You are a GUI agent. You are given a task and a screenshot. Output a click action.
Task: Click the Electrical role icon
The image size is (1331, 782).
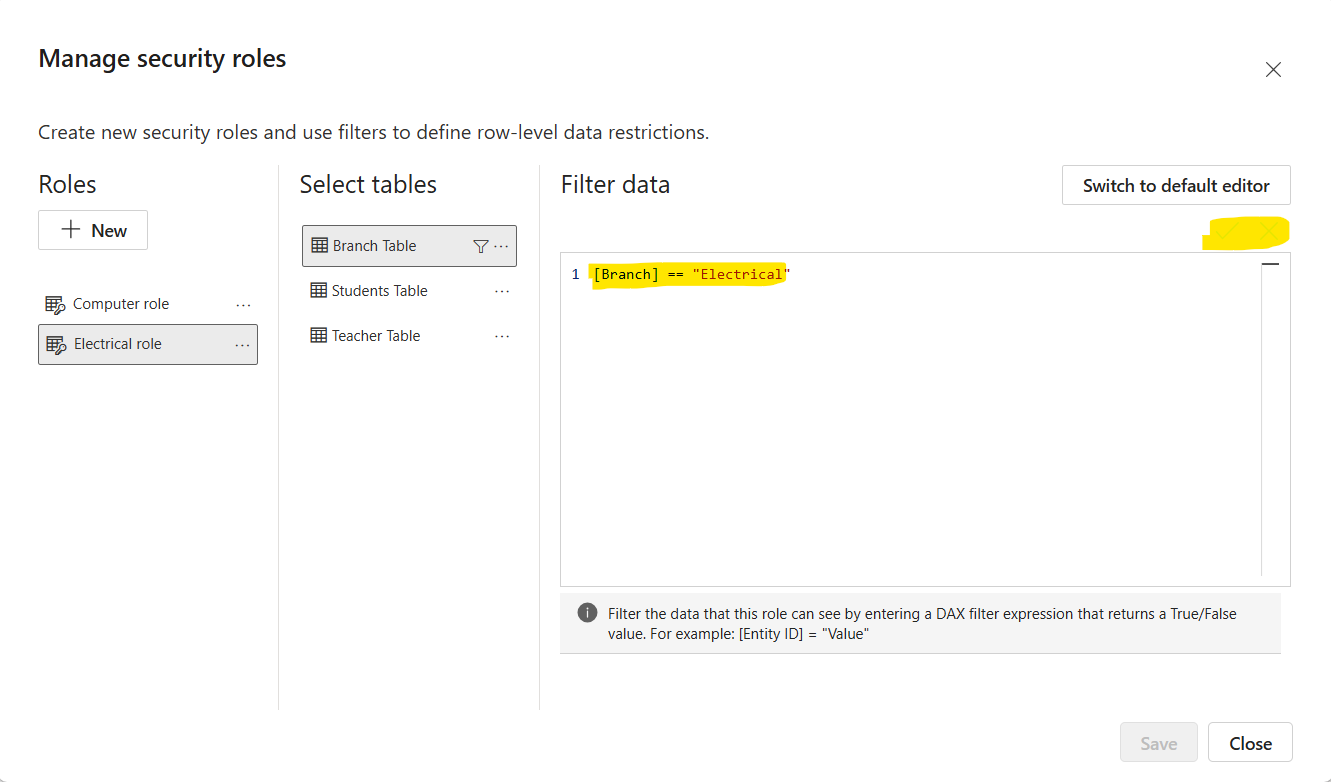pos(56,344)
